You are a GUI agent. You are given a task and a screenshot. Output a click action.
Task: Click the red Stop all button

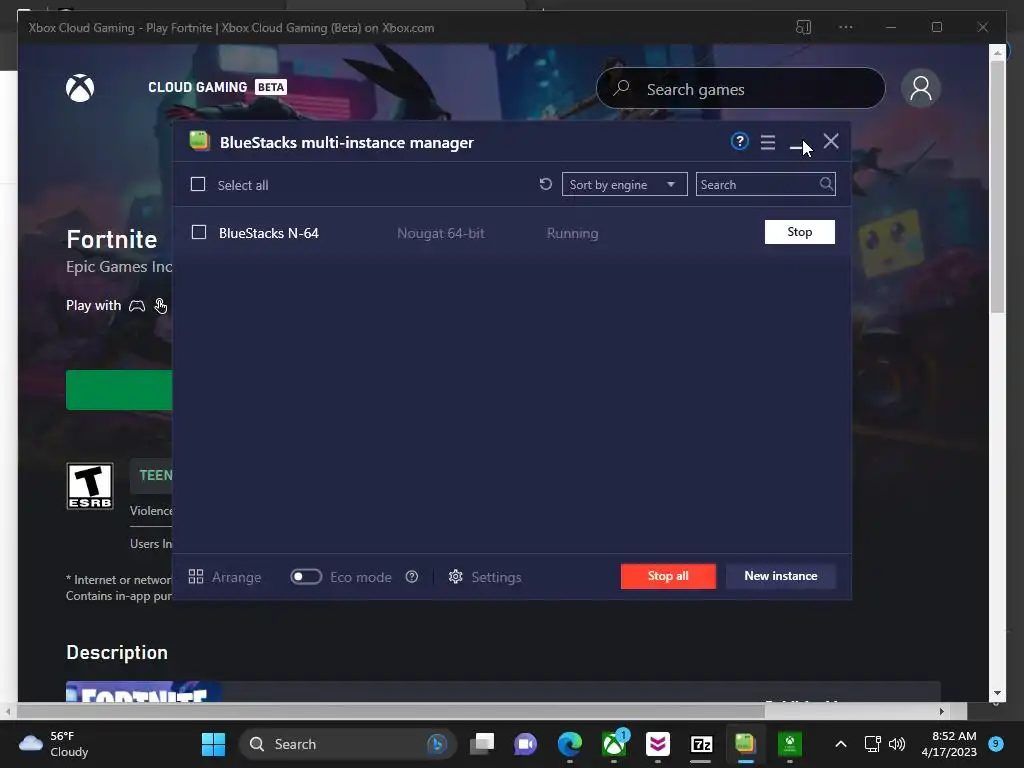[x=668, y=576]
